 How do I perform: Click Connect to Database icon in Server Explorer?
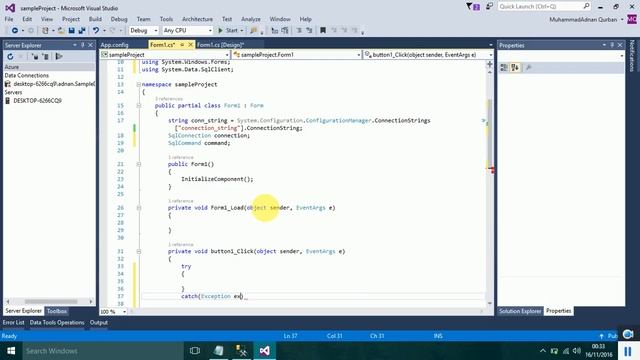[x=35, y=57]
